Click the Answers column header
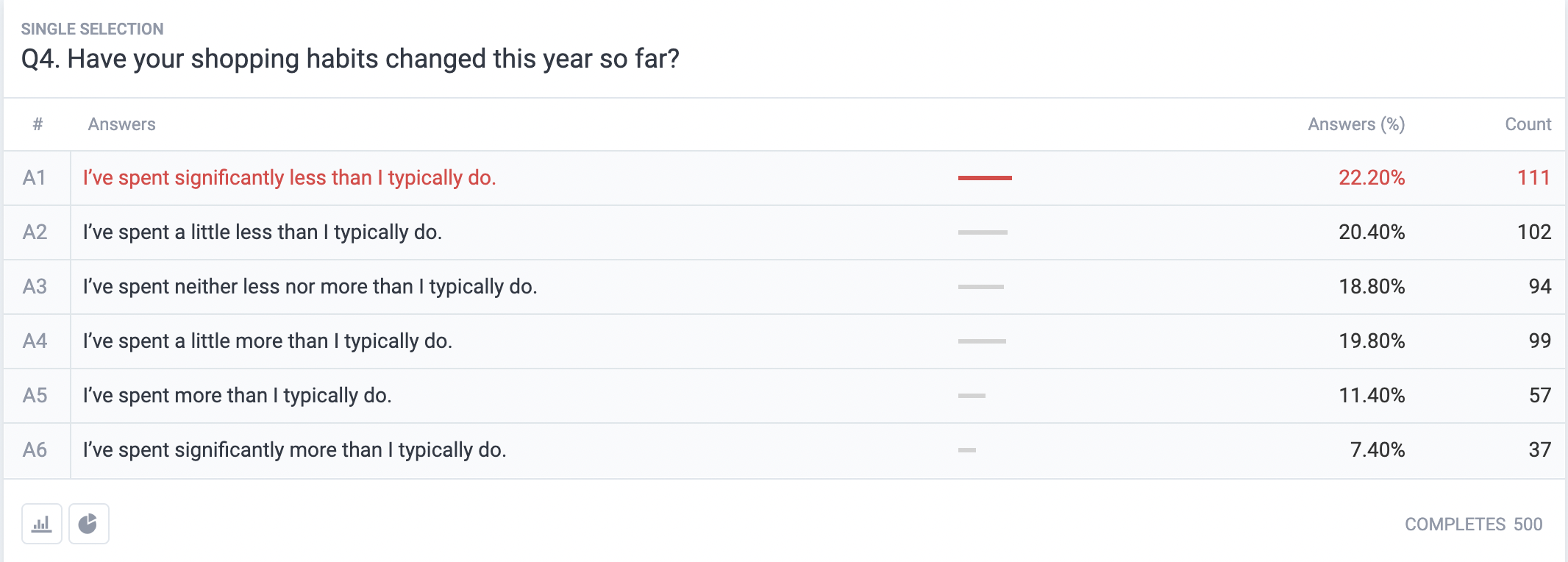1568x562 pixels. pyautogui.click(x=122, y=124)
